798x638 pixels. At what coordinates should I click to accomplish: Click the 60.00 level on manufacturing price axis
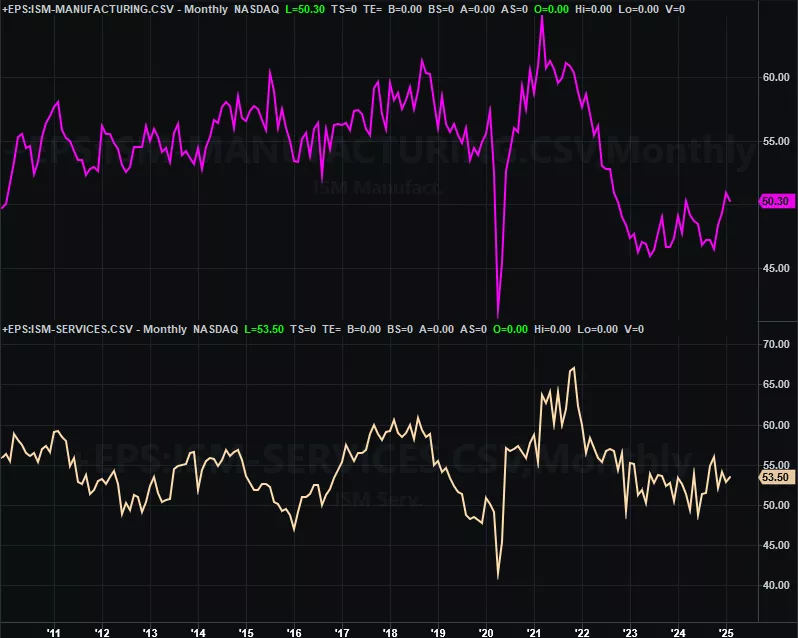tap(776, 77)
